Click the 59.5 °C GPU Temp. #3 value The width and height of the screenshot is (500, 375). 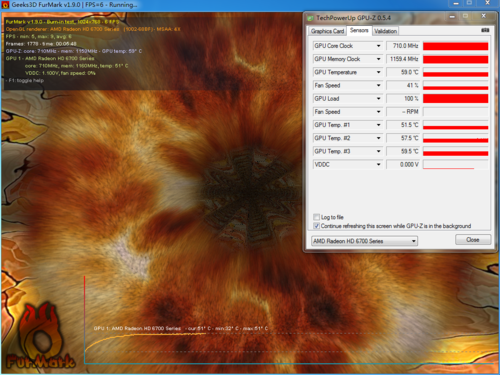403,151
